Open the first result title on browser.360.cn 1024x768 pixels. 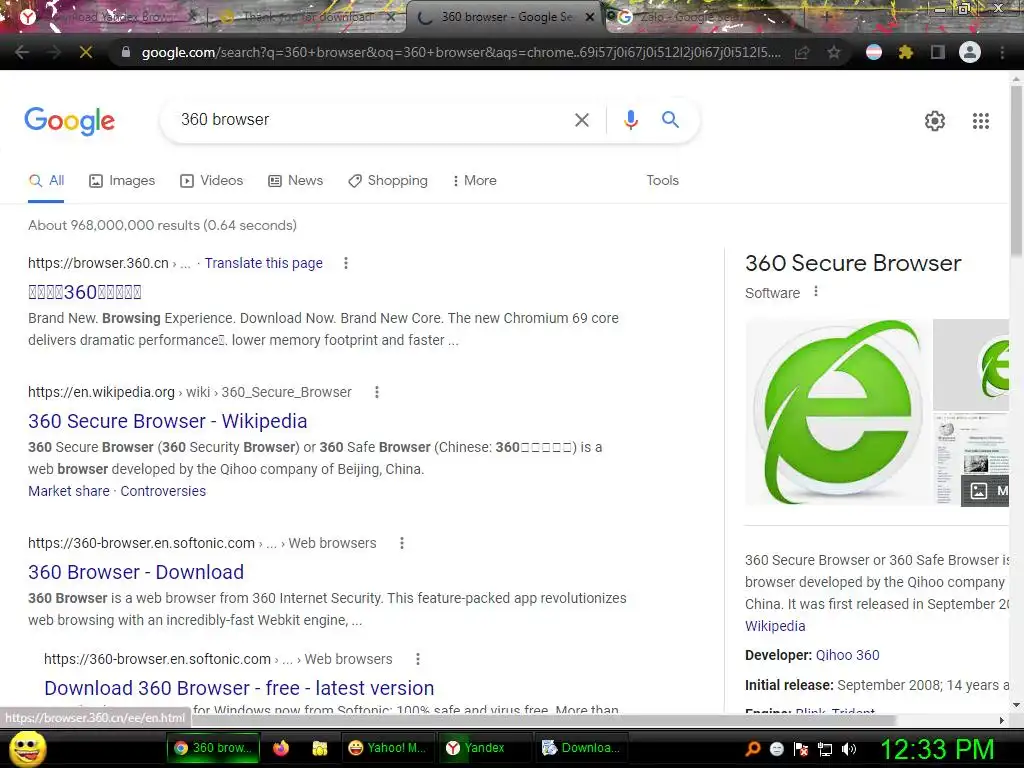pyautogui.click(x=85, y=292)
